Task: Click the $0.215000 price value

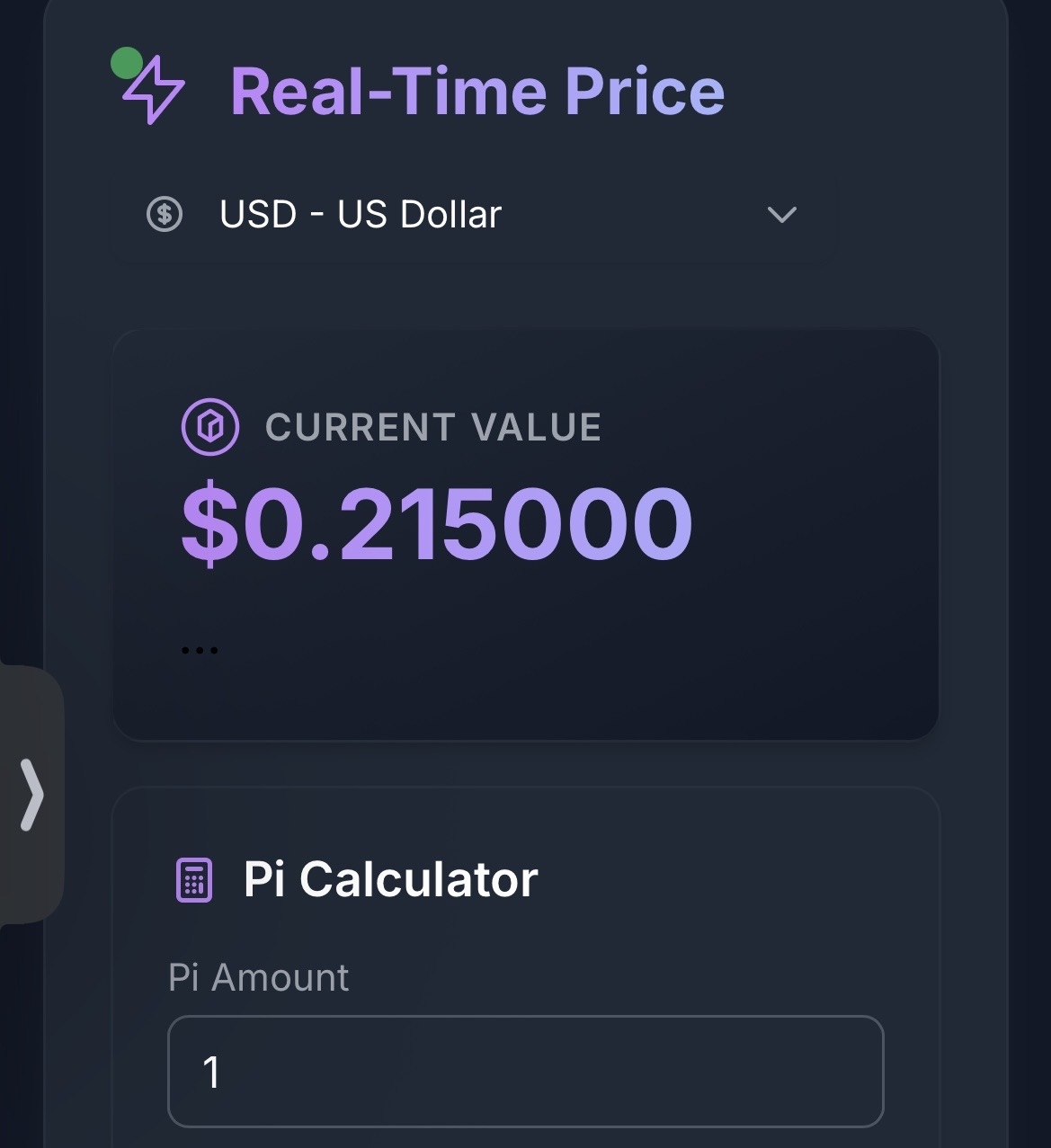Action: [437, 523]
